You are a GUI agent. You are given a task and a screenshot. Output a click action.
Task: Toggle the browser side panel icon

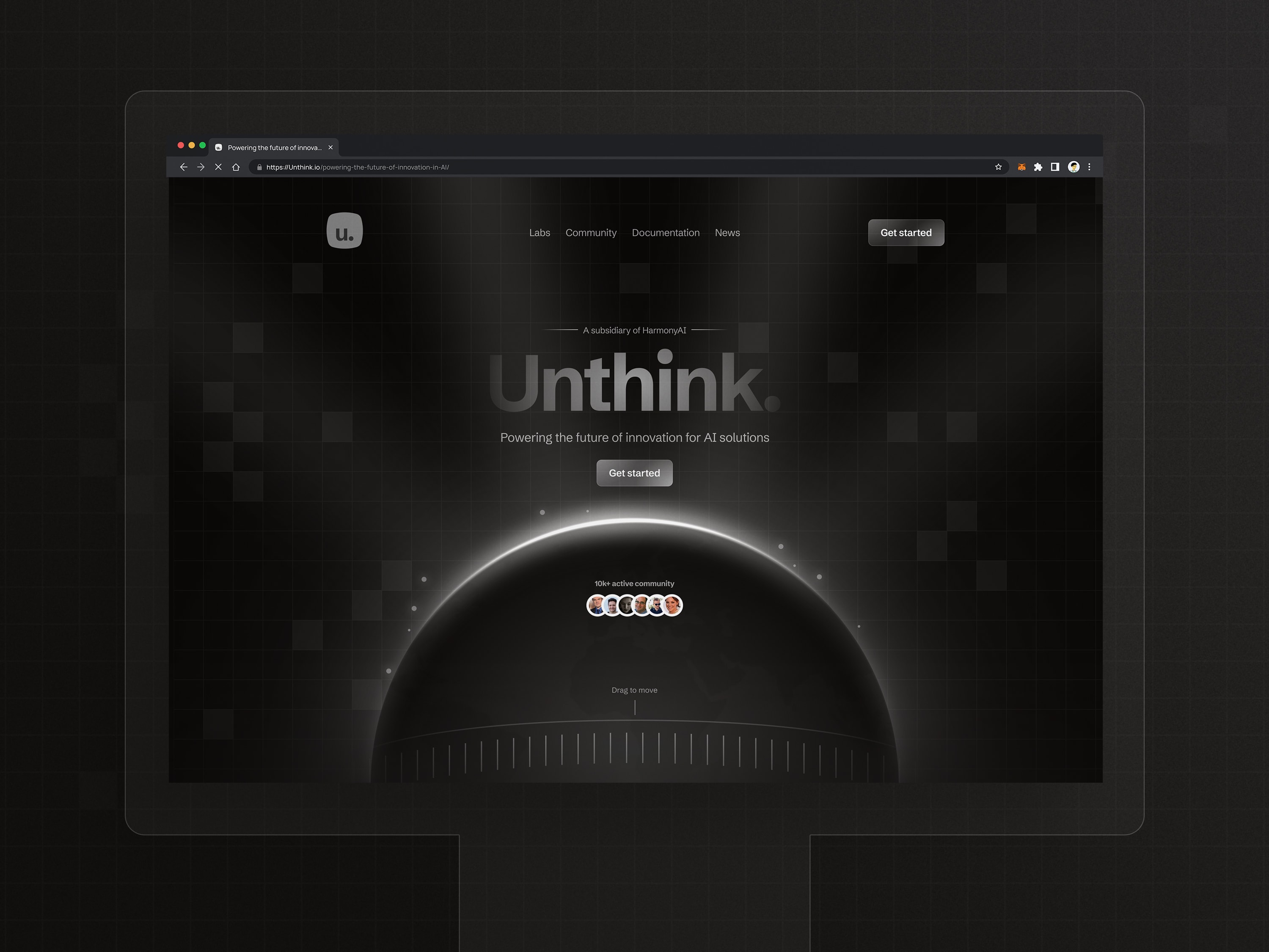point(1054,167)
